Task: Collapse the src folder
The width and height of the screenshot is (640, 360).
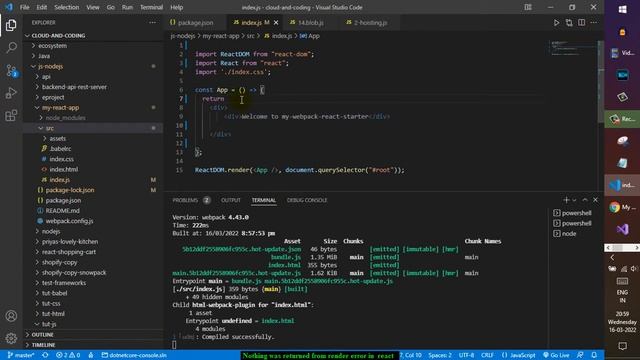Action: [50, 128]
